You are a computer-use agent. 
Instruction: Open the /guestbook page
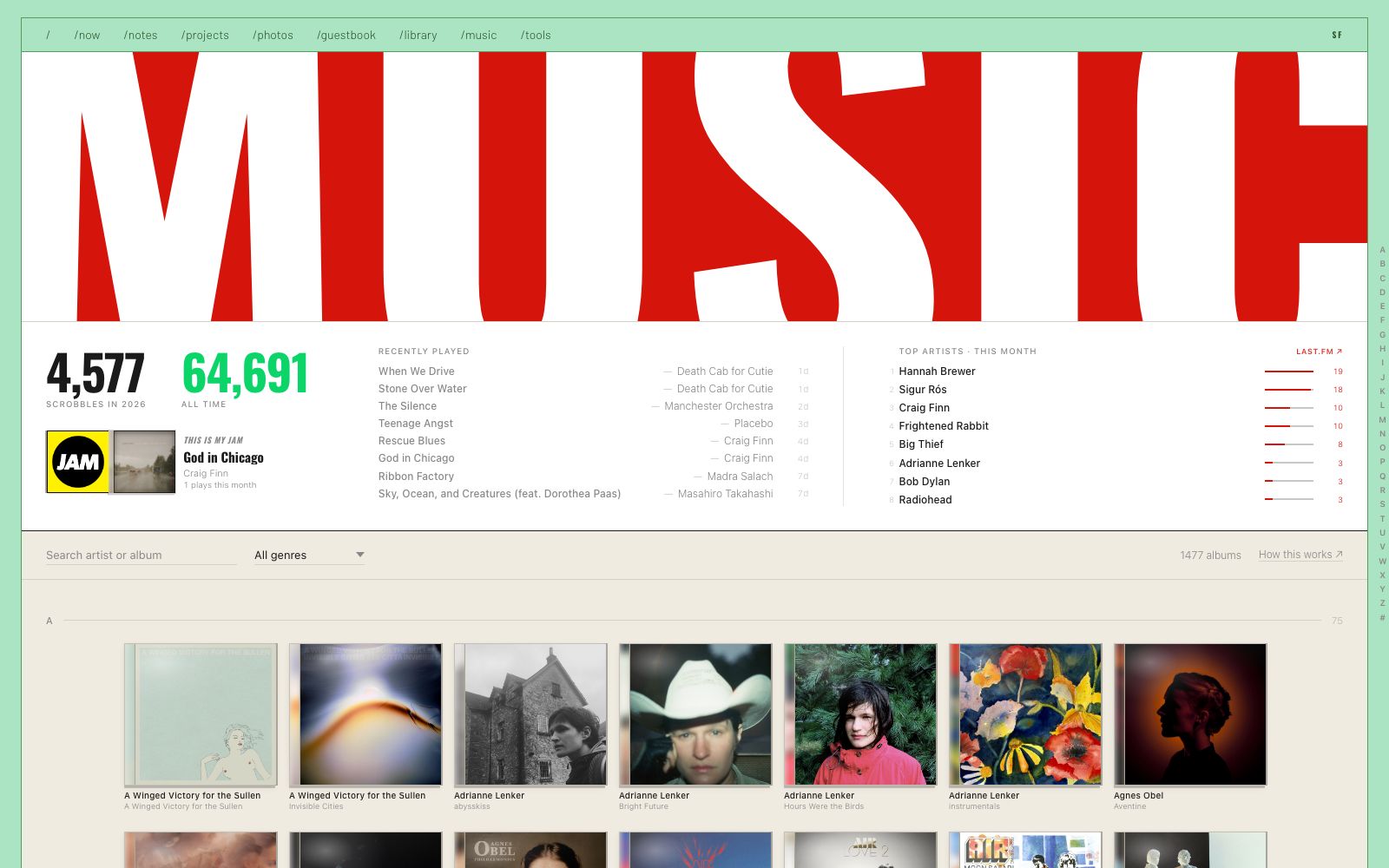tap(346, 36)
